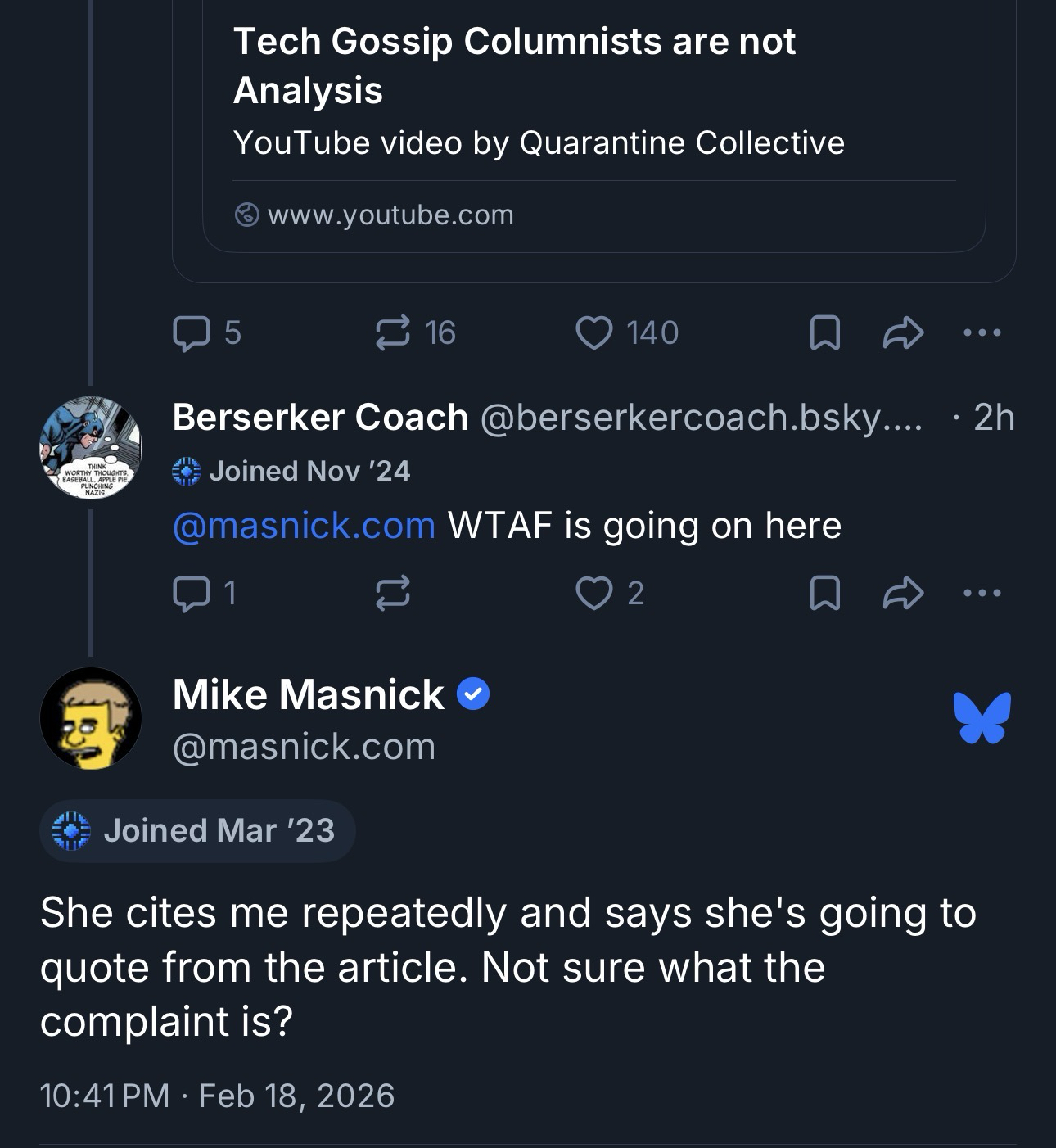Share the post with 140 likes

pyautogui.click(x=903, y=333)
